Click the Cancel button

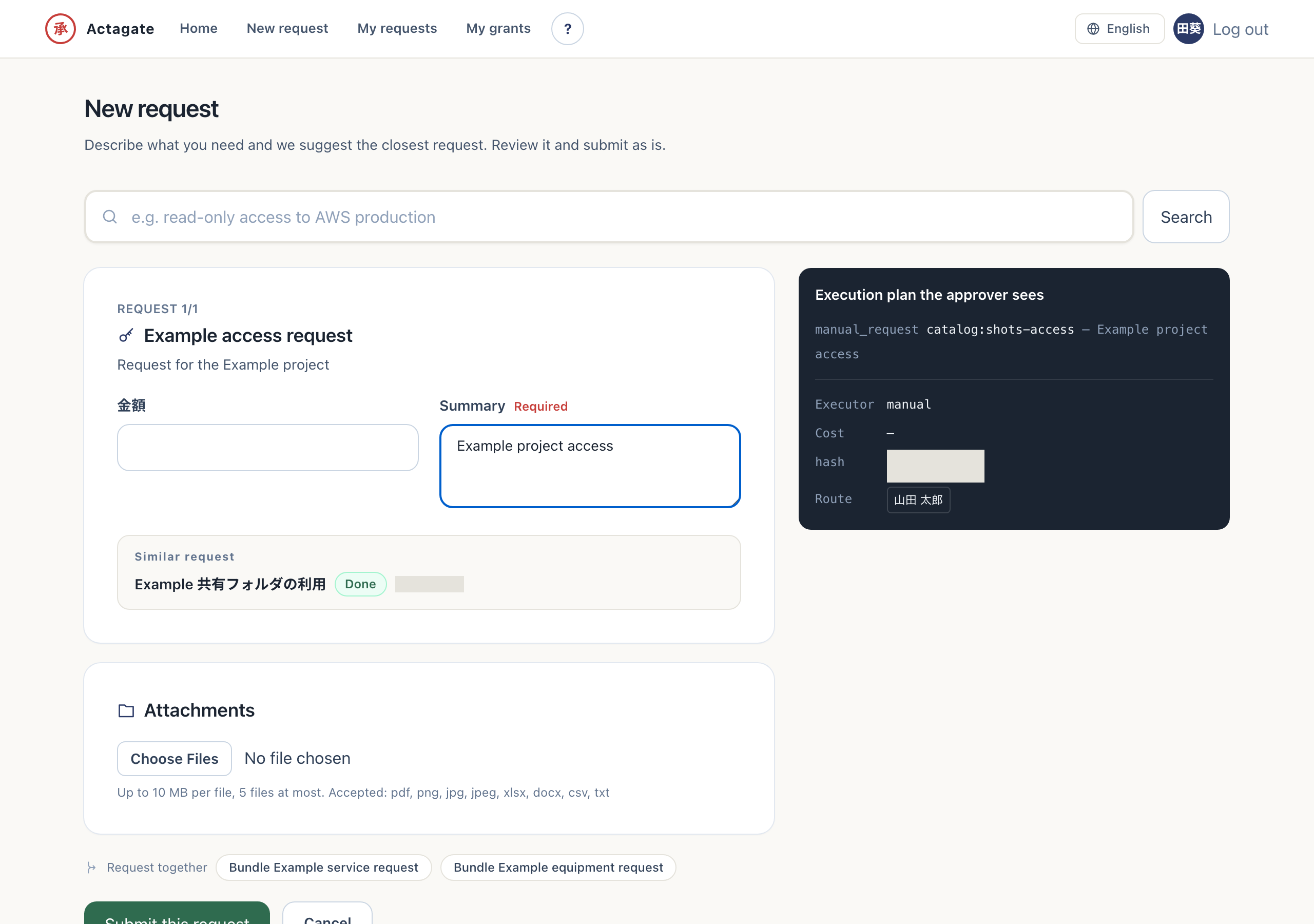[327, 914]
